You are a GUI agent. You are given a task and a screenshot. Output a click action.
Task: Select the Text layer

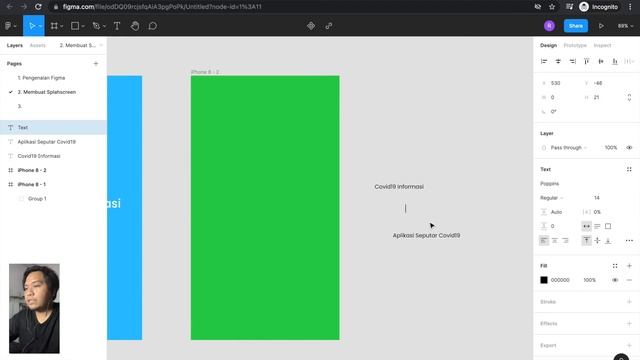point(53,127)
